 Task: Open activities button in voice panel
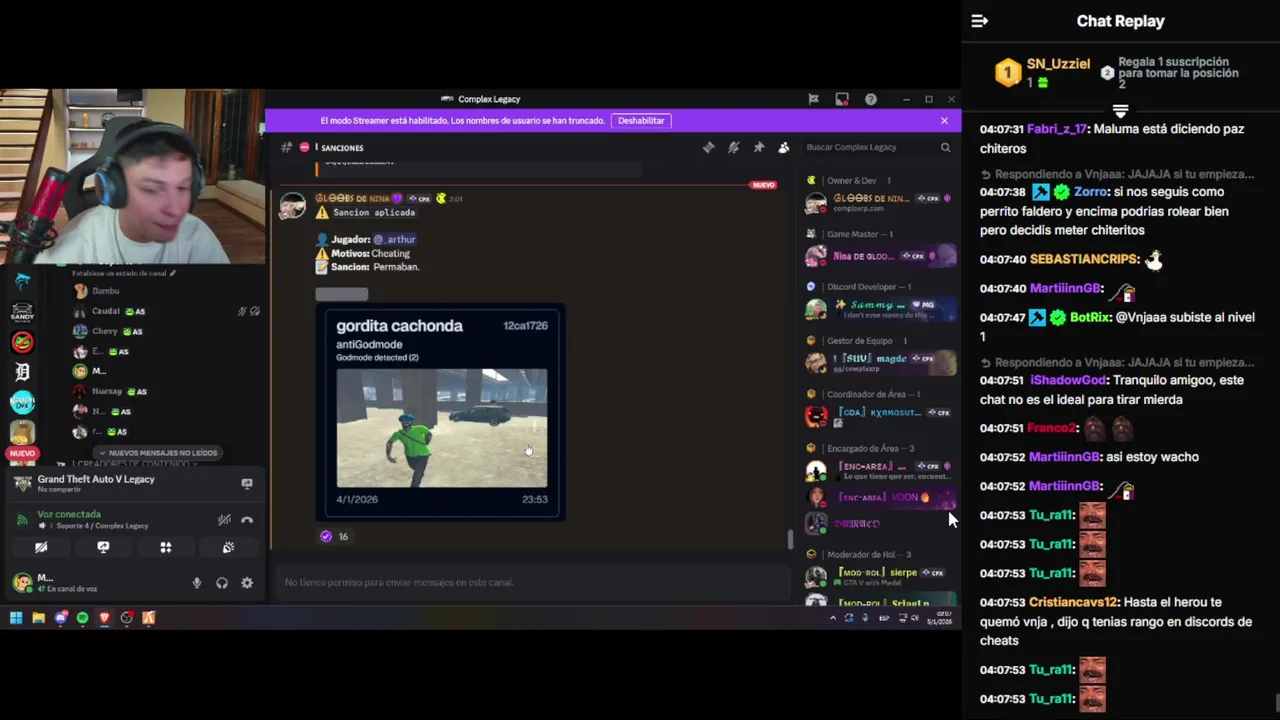pos(166,547)
